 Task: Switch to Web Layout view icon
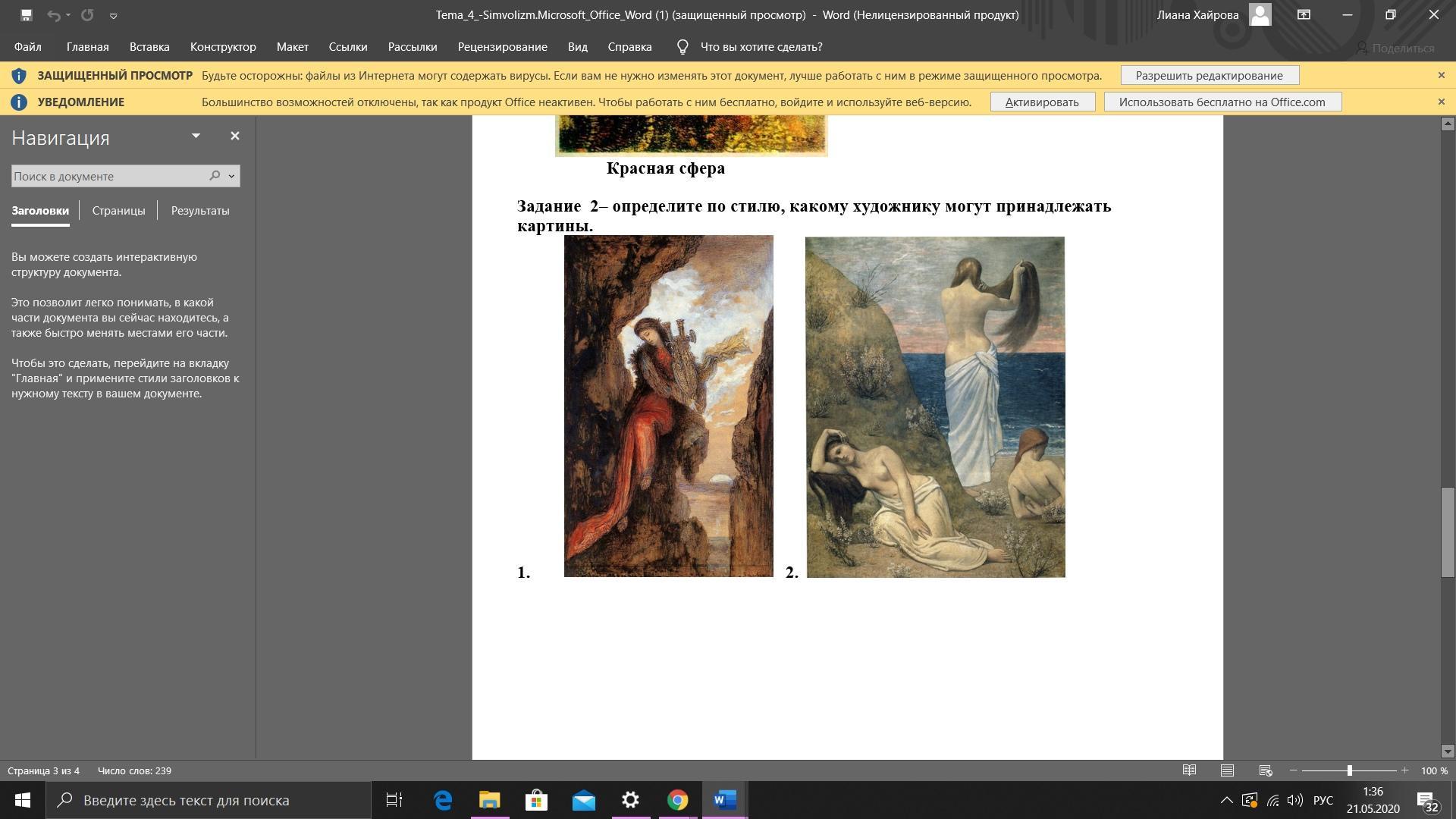tap(1265, 770)
